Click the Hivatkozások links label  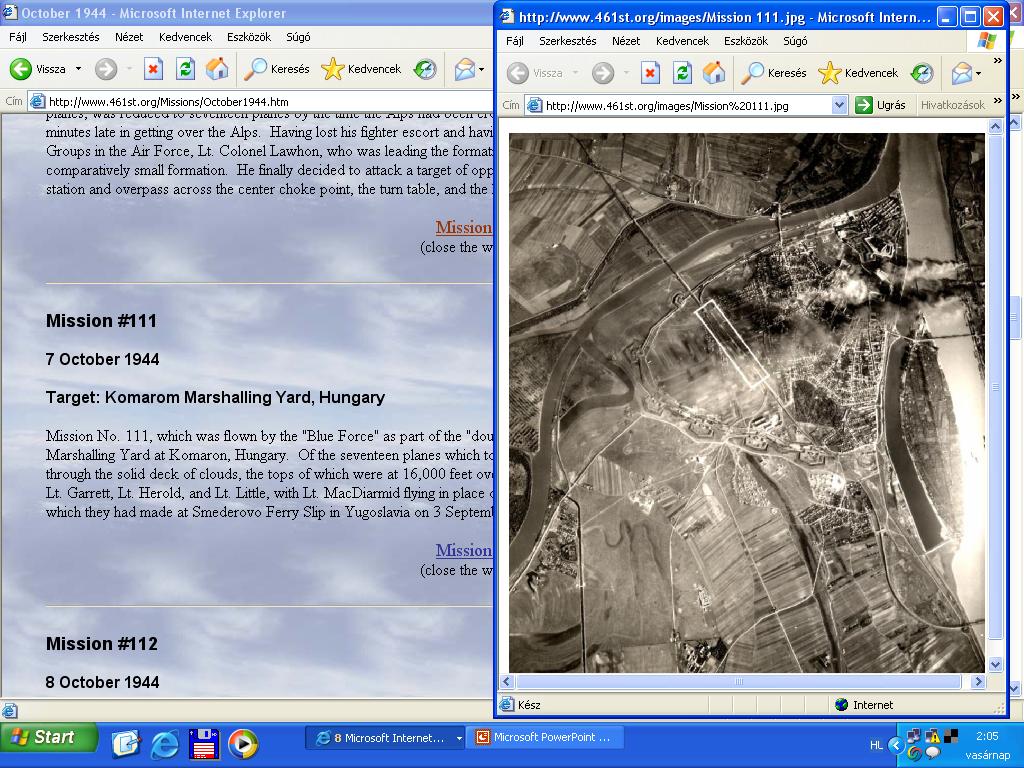(952, 104)
